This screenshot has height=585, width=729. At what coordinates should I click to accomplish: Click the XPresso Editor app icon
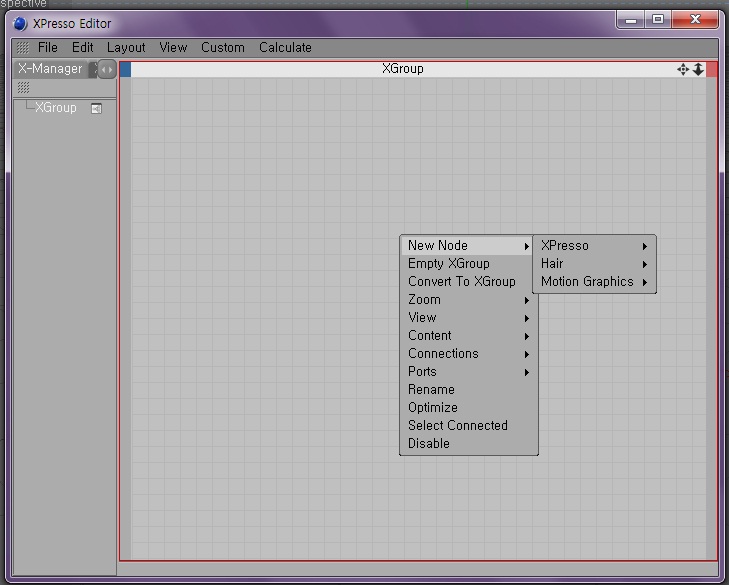tap(20, 24)
